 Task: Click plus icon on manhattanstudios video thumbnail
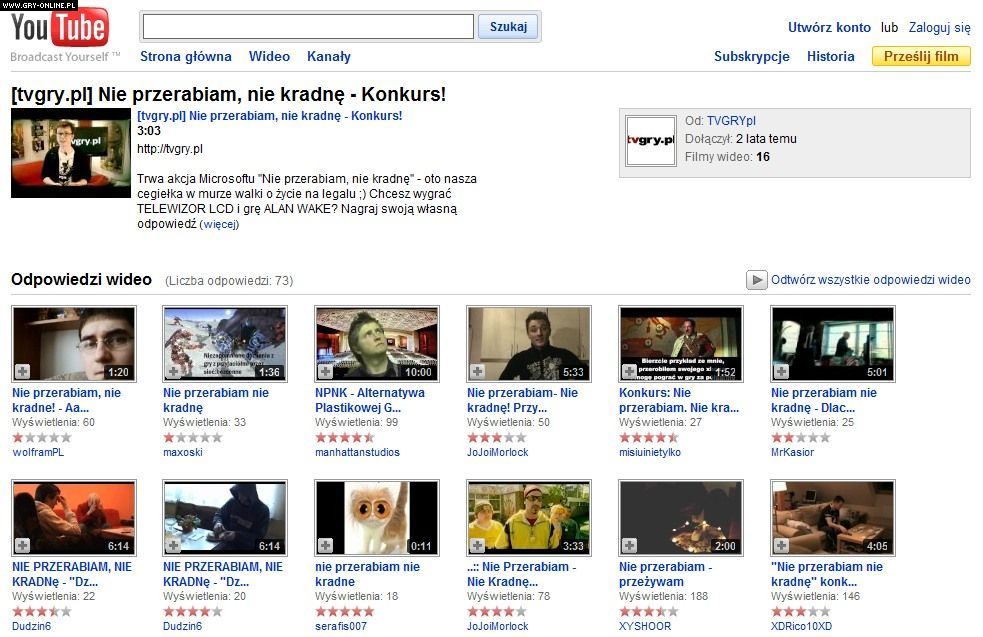pos(326,372)
